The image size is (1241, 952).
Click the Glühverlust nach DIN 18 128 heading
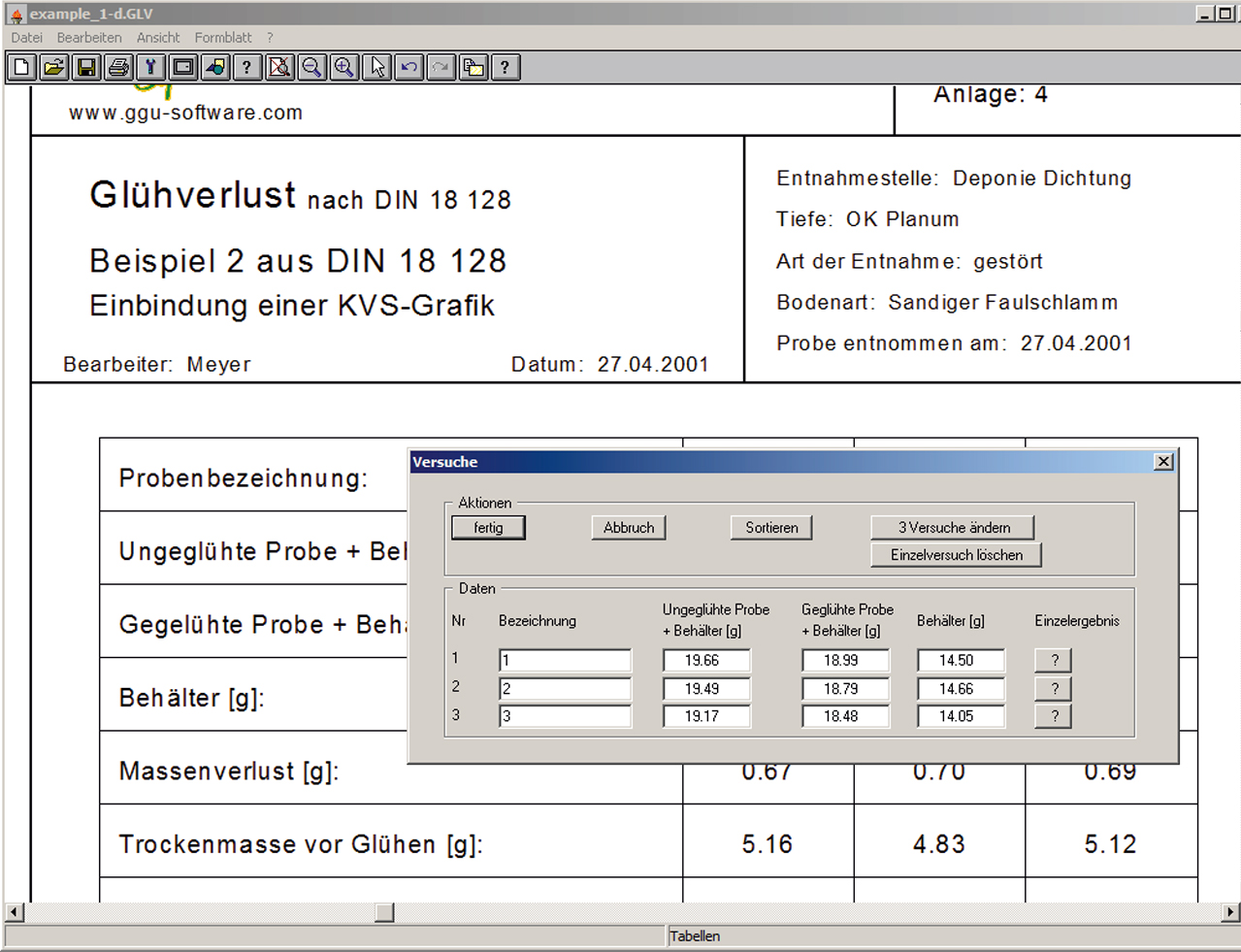click(300, 196)
